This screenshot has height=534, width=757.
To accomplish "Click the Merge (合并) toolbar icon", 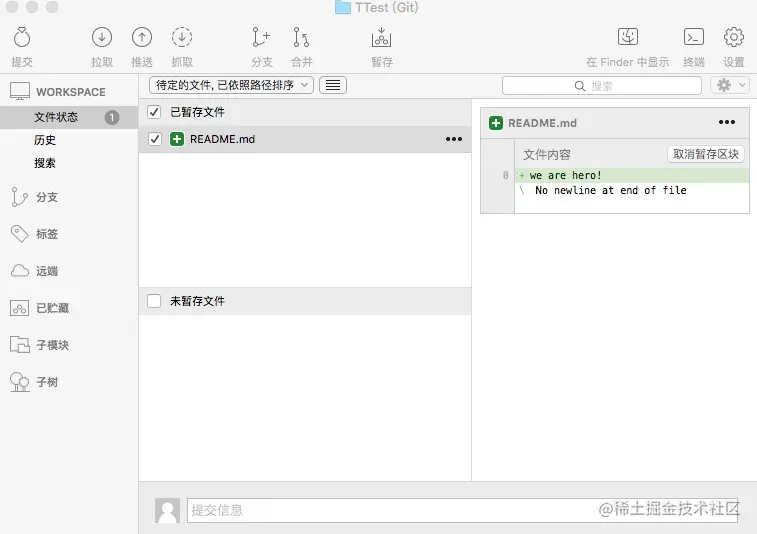I will tap(301, 37).
